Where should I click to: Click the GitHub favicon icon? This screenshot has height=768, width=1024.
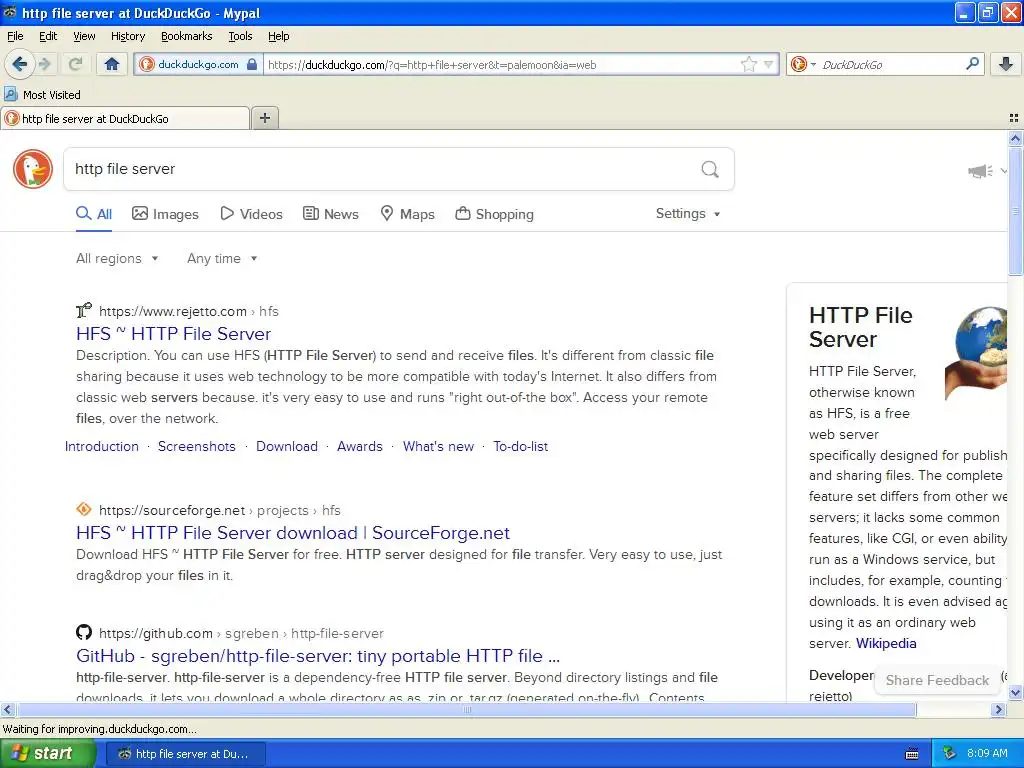click(84, 632)
